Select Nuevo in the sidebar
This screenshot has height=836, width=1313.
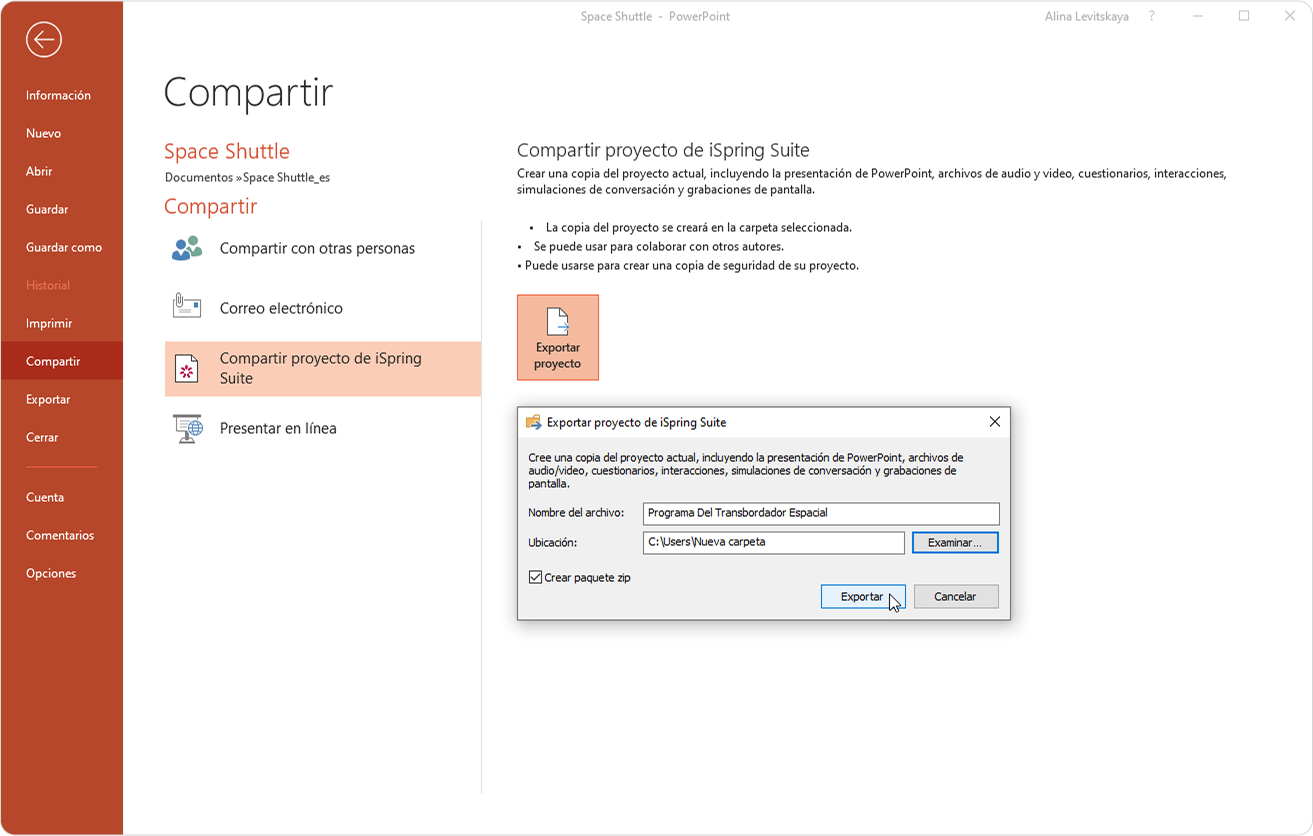(x=43, y=133)
